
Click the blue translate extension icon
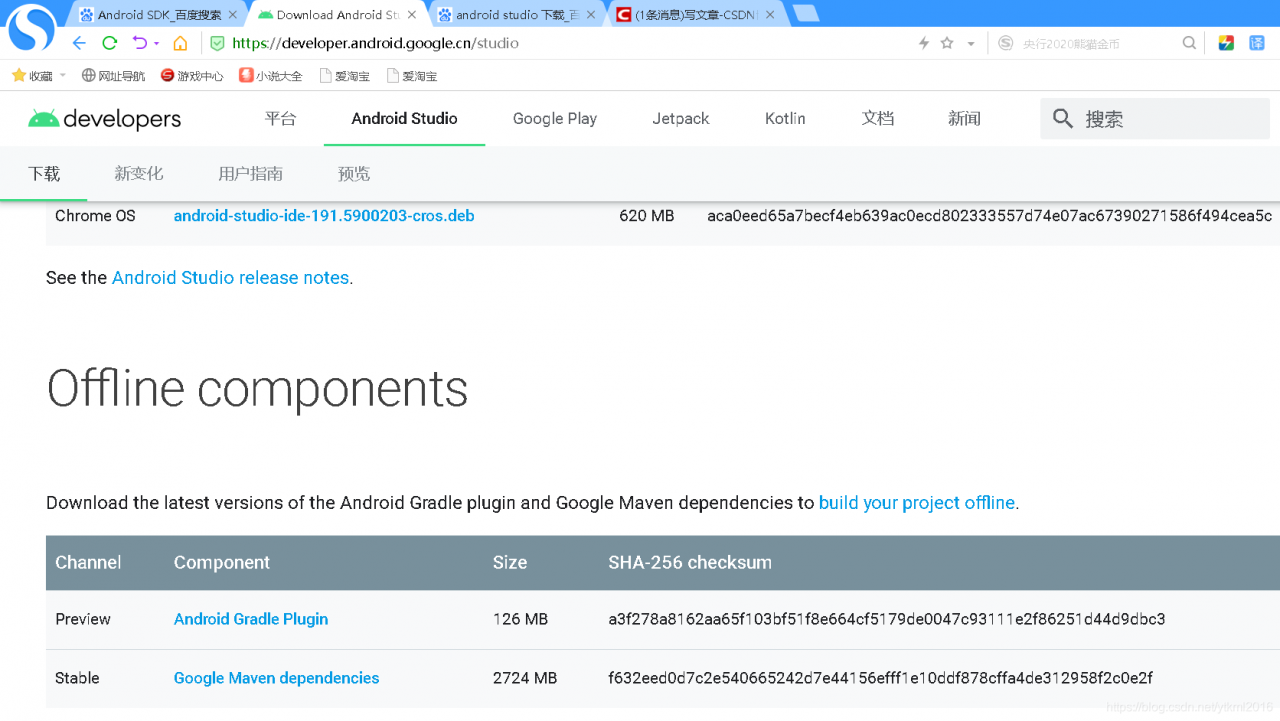(x=1257, y=43)
